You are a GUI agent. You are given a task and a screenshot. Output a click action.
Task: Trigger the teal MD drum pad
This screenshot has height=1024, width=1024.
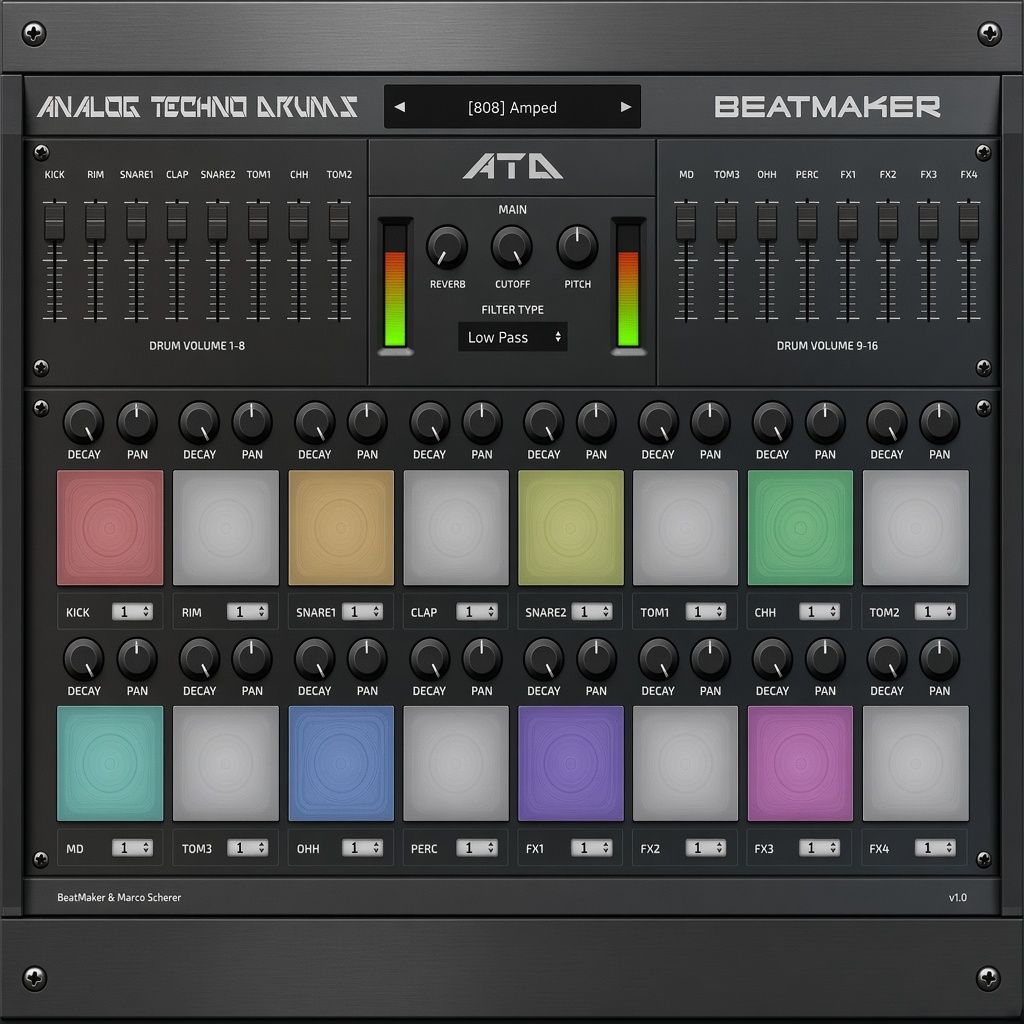pos(110,763)
